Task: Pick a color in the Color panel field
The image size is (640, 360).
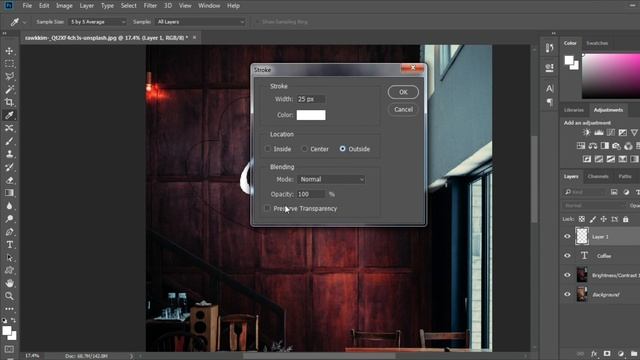Action: tap(611, 76)
